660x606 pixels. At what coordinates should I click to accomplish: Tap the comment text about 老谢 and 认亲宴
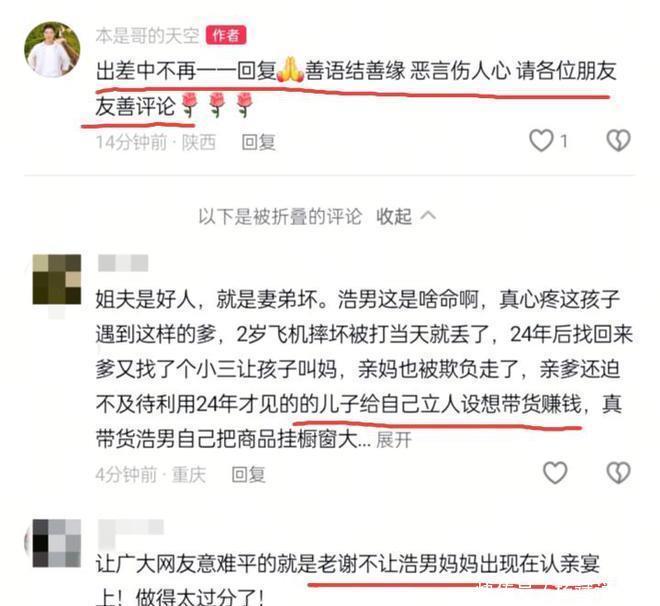pyautogui.click(x=348, y=581)
